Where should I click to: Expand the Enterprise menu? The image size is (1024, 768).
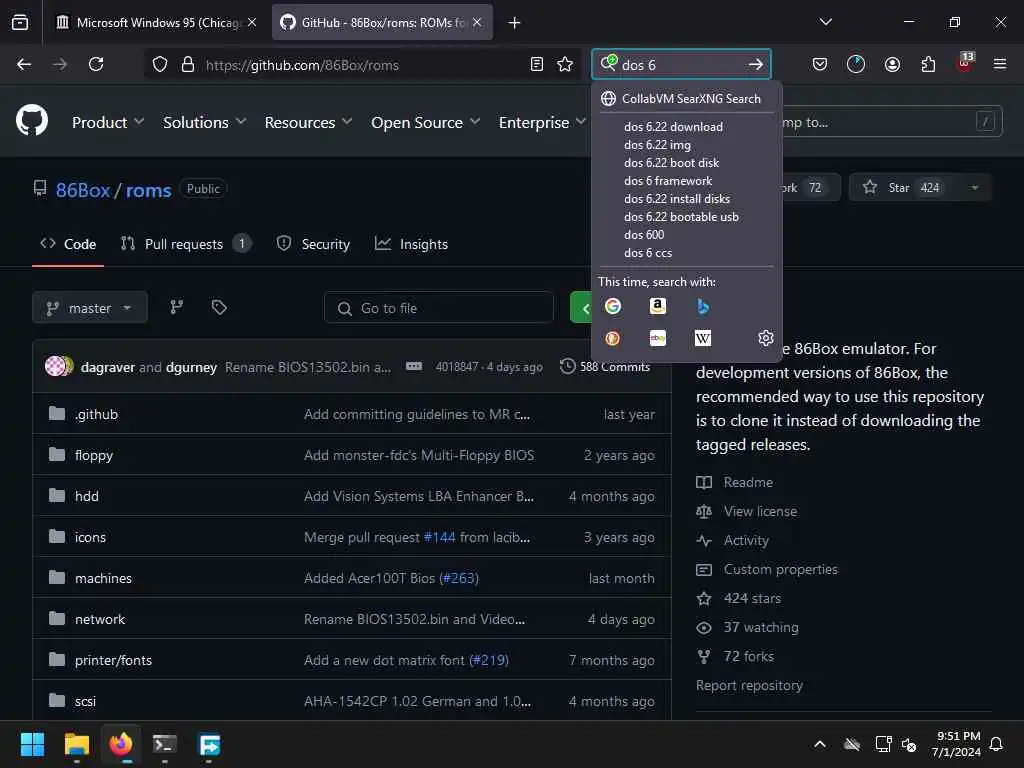(542, 122)
